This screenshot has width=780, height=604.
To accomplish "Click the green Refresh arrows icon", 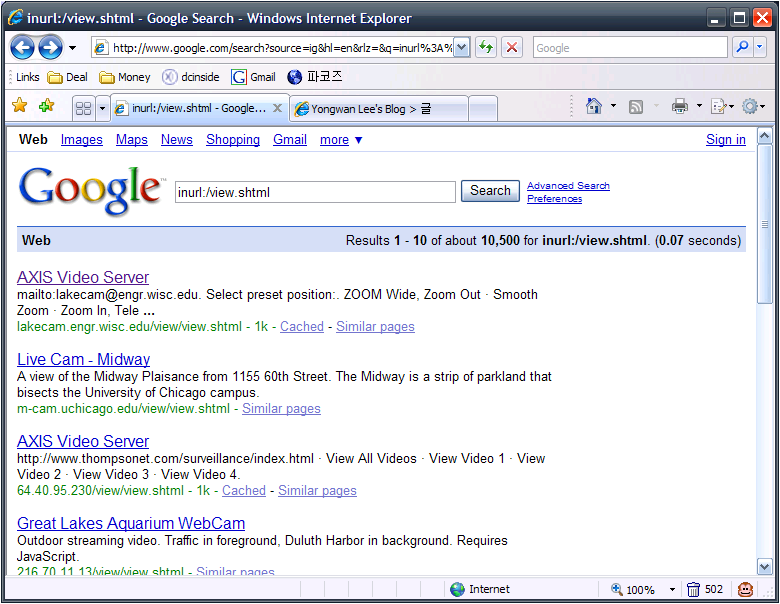I will point(486,48).
